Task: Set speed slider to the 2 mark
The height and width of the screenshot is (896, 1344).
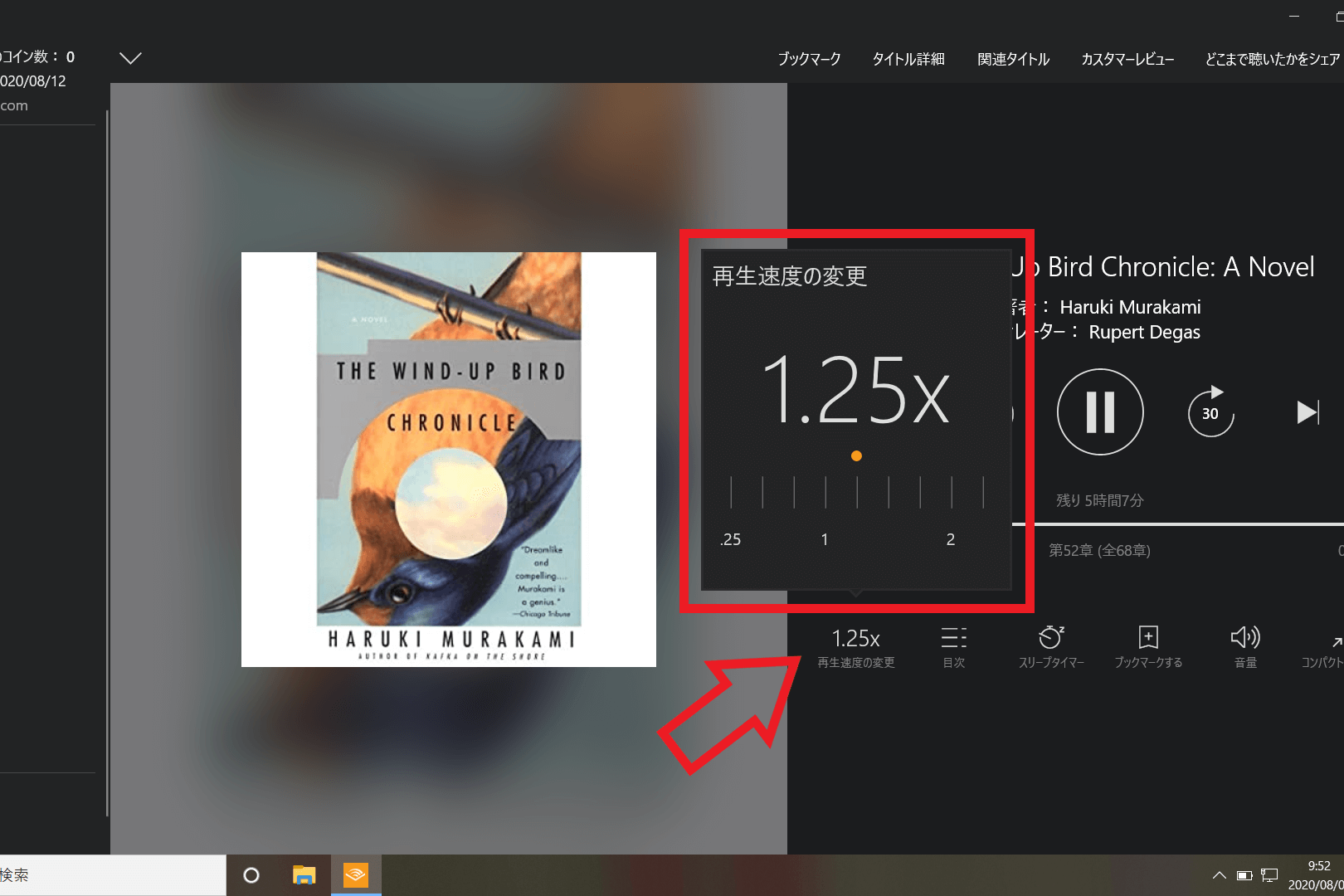Action: tap(952, 492)
